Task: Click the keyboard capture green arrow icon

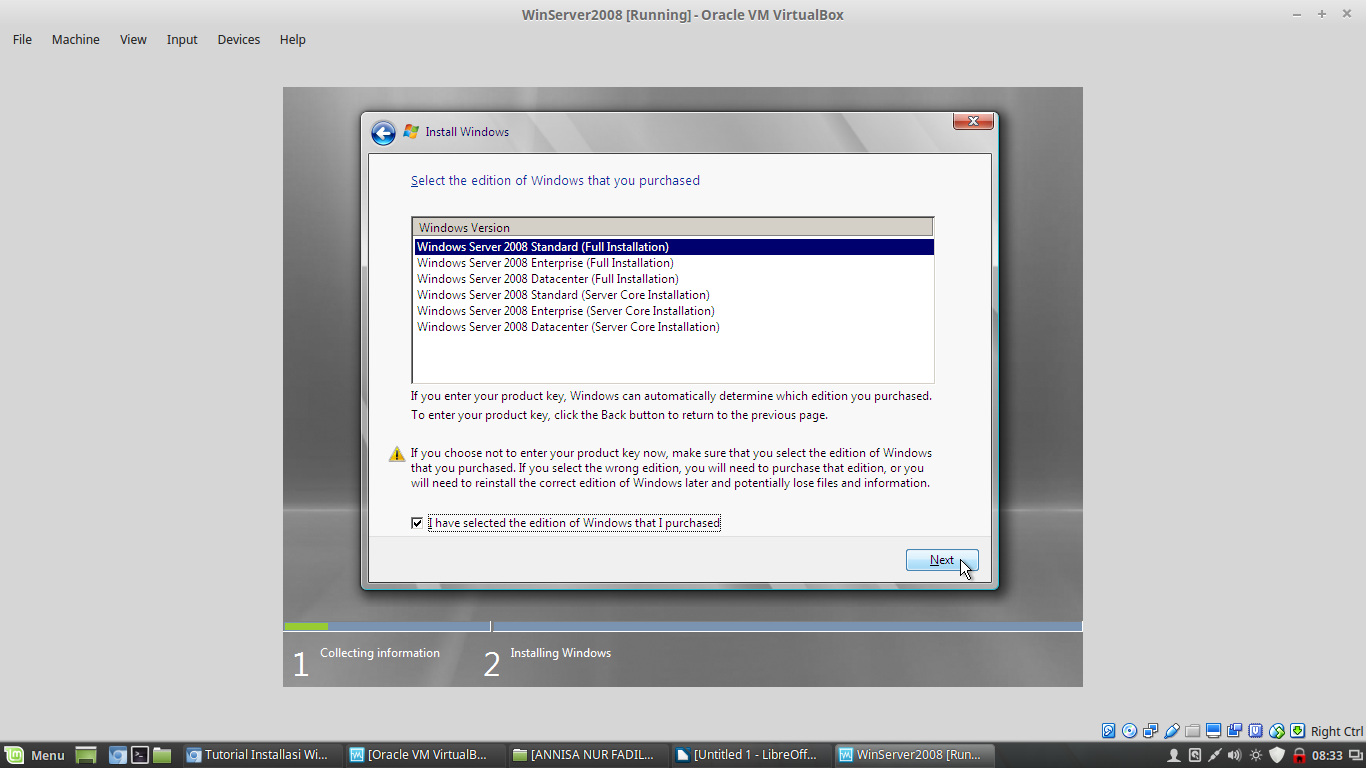Action: tap(1297, 731)
